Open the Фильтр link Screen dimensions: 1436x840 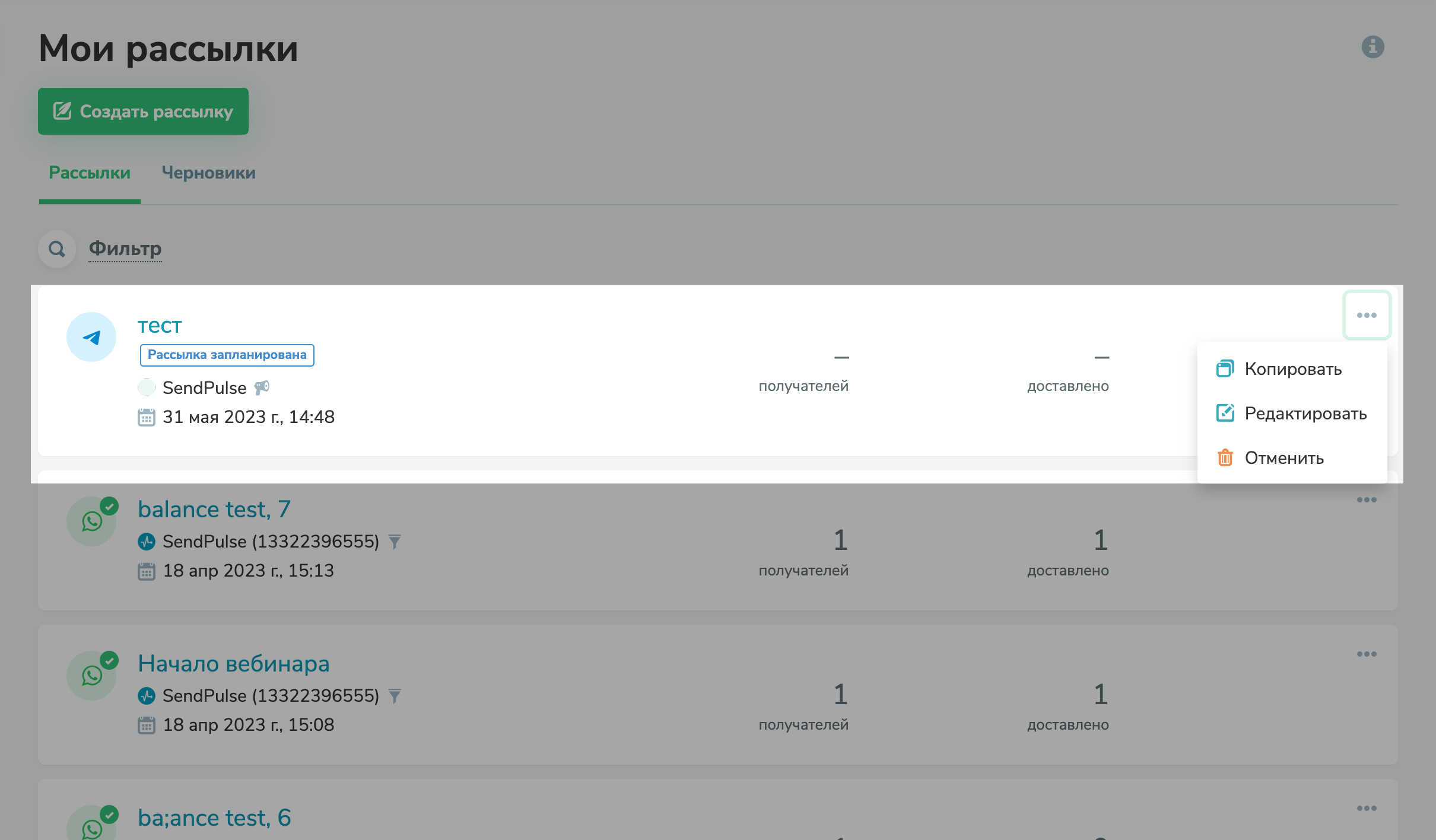[125, 249]
